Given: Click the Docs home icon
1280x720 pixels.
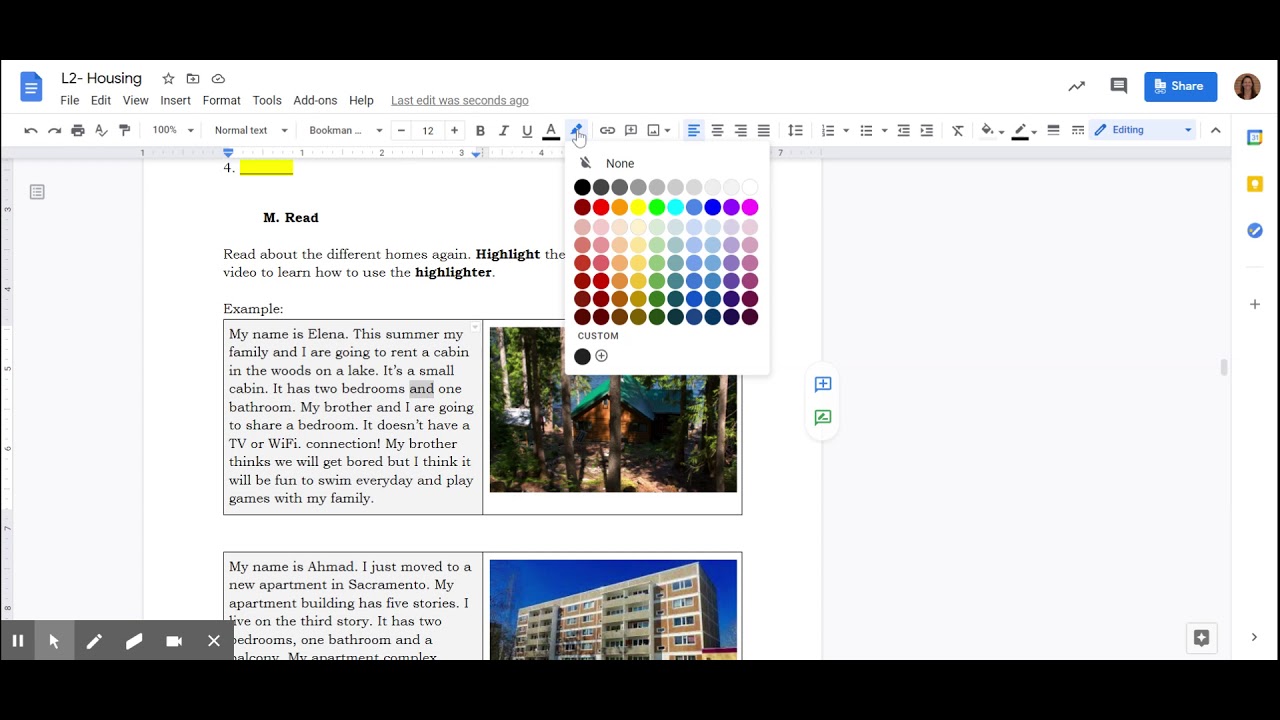Looking at the screenshot, I should (31, 87).
